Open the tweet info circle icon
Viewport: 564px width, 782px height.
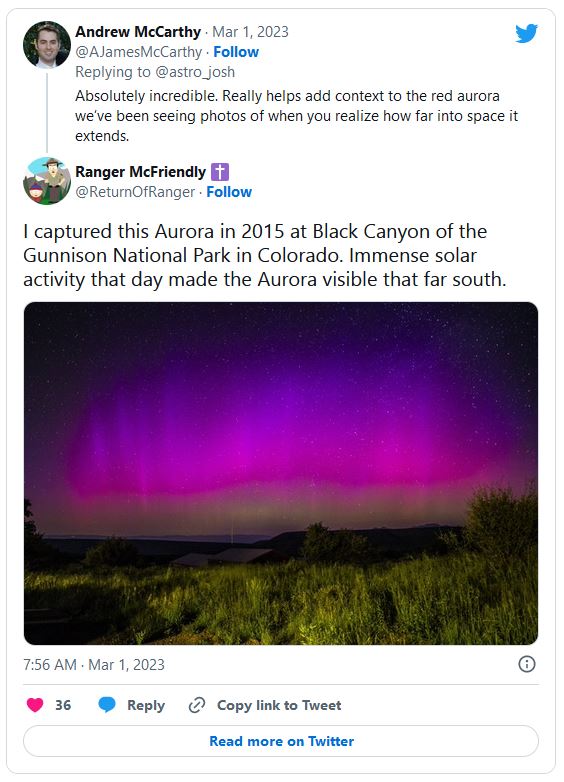pos(527,664)
